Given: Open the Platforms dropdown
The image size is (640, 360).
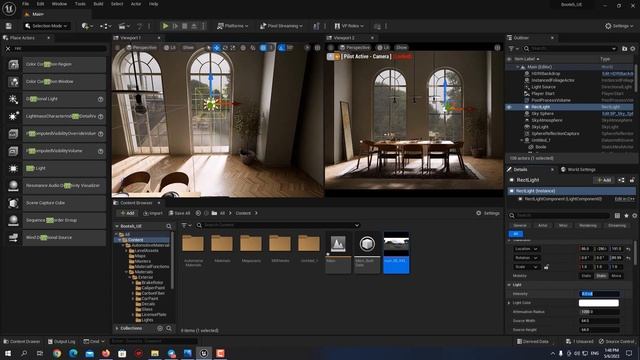Looking at the screenshot, I should tap(232, 26).
